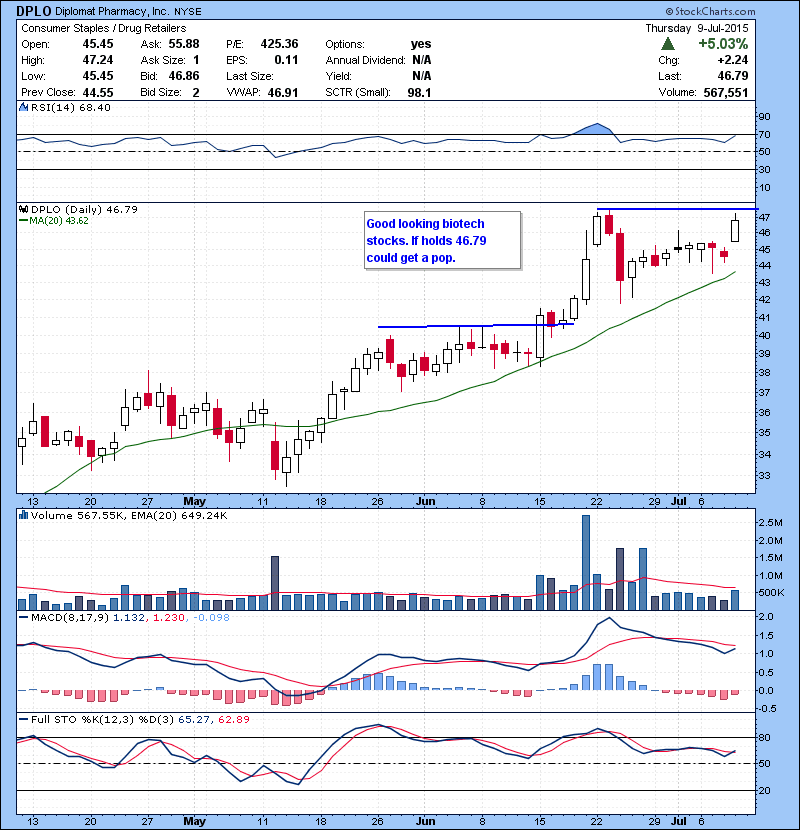Viewport: 800px width, 830px height.
Task: Click the RSI(14) 68.40 label
Action: click(71, 107)
